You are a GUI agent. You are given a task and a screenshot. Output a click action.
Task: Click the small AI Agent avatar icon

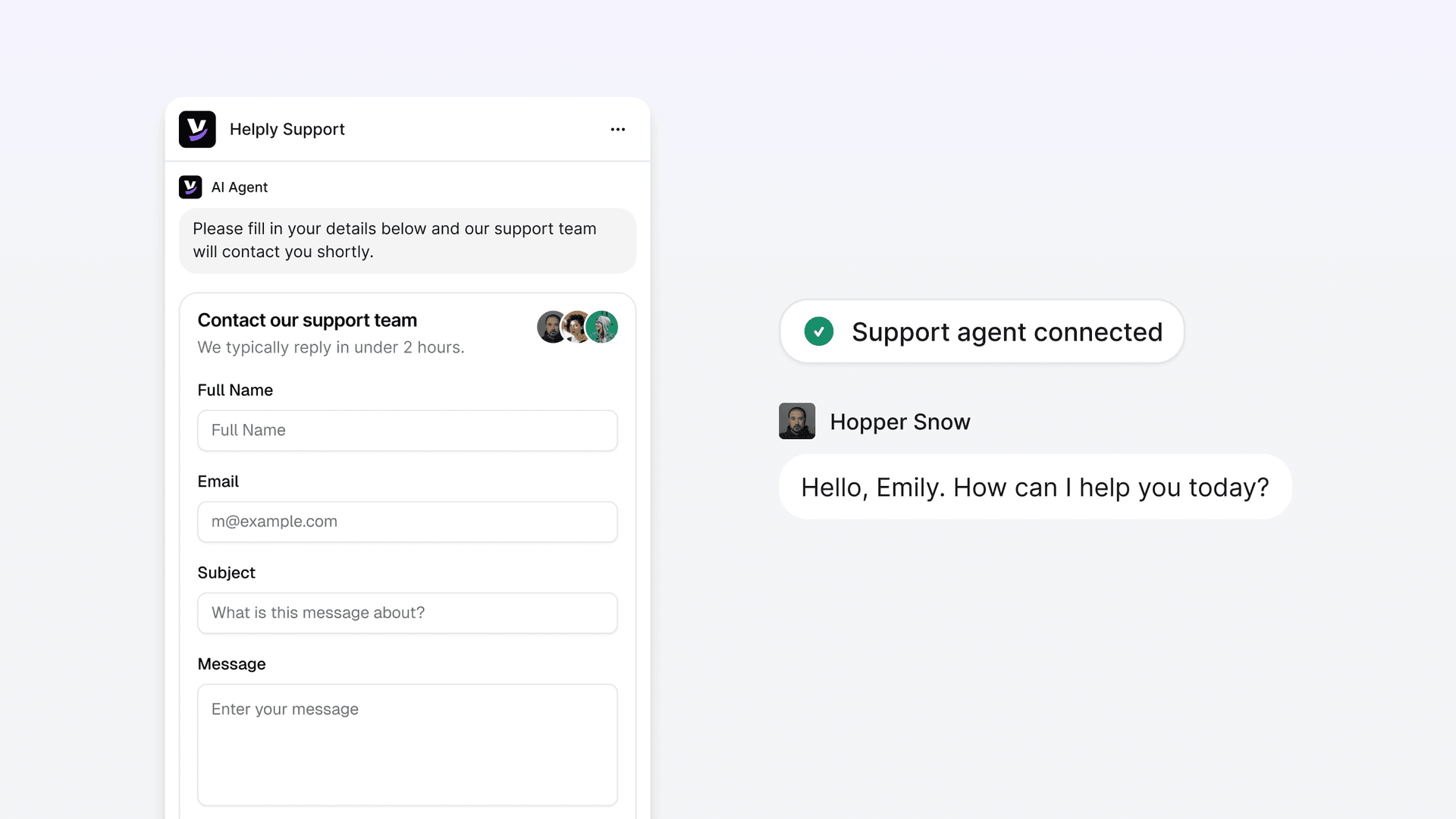[190, 187]
